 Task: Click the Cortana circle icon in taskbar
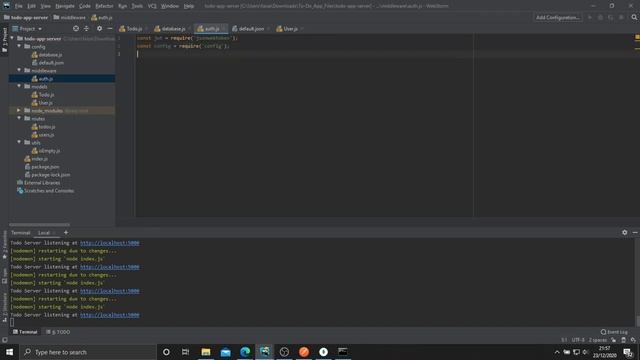166,352
